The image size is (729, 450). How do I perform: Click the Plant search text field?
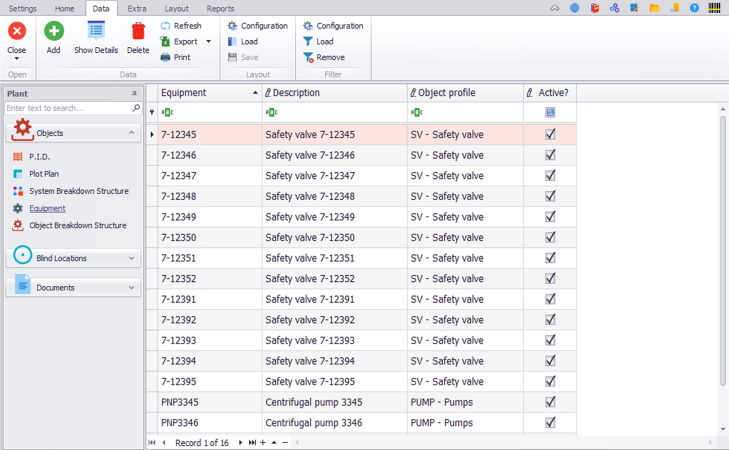68,108
